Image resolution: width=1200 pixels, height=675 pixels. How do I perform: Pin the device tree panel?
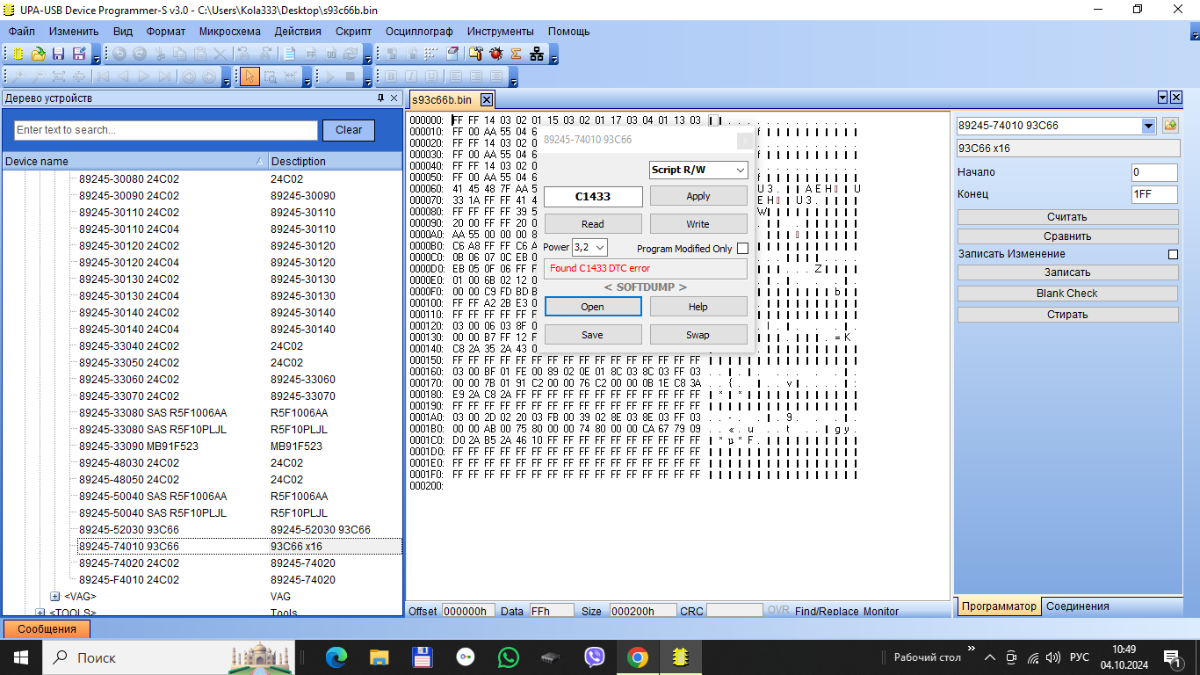380,98
